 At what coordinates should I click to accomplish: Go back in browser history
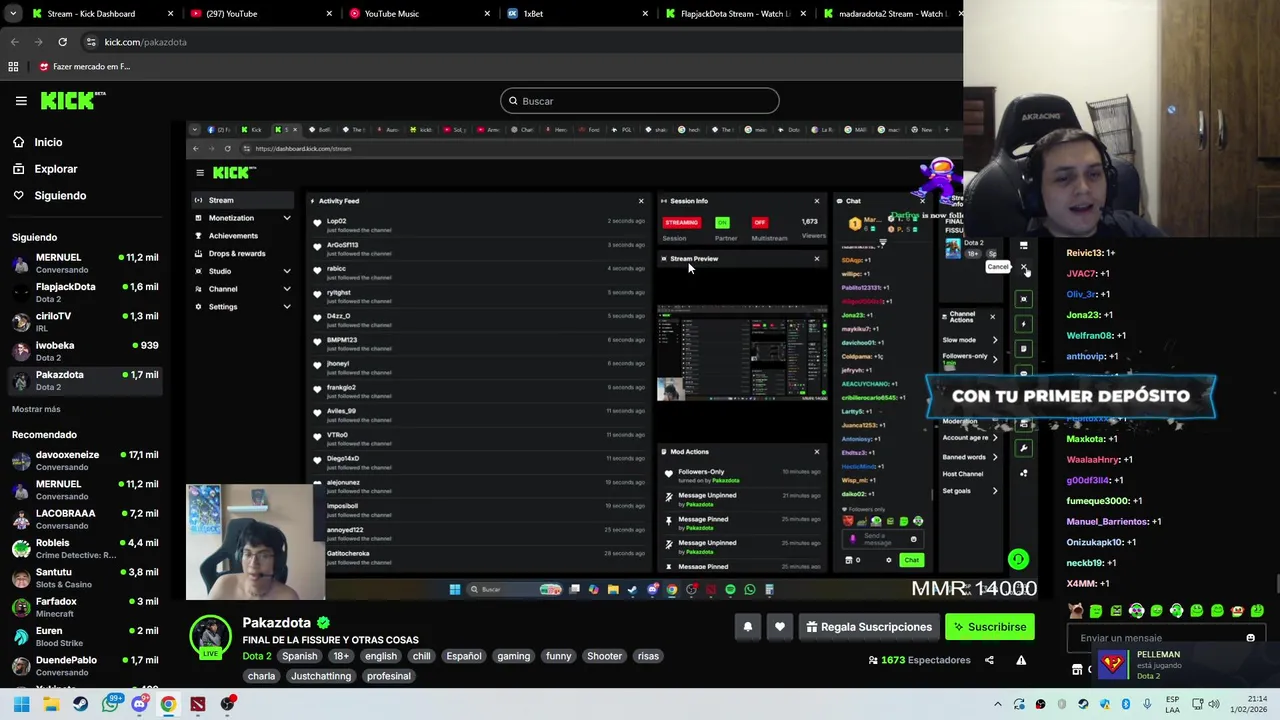tap(15, 42)
